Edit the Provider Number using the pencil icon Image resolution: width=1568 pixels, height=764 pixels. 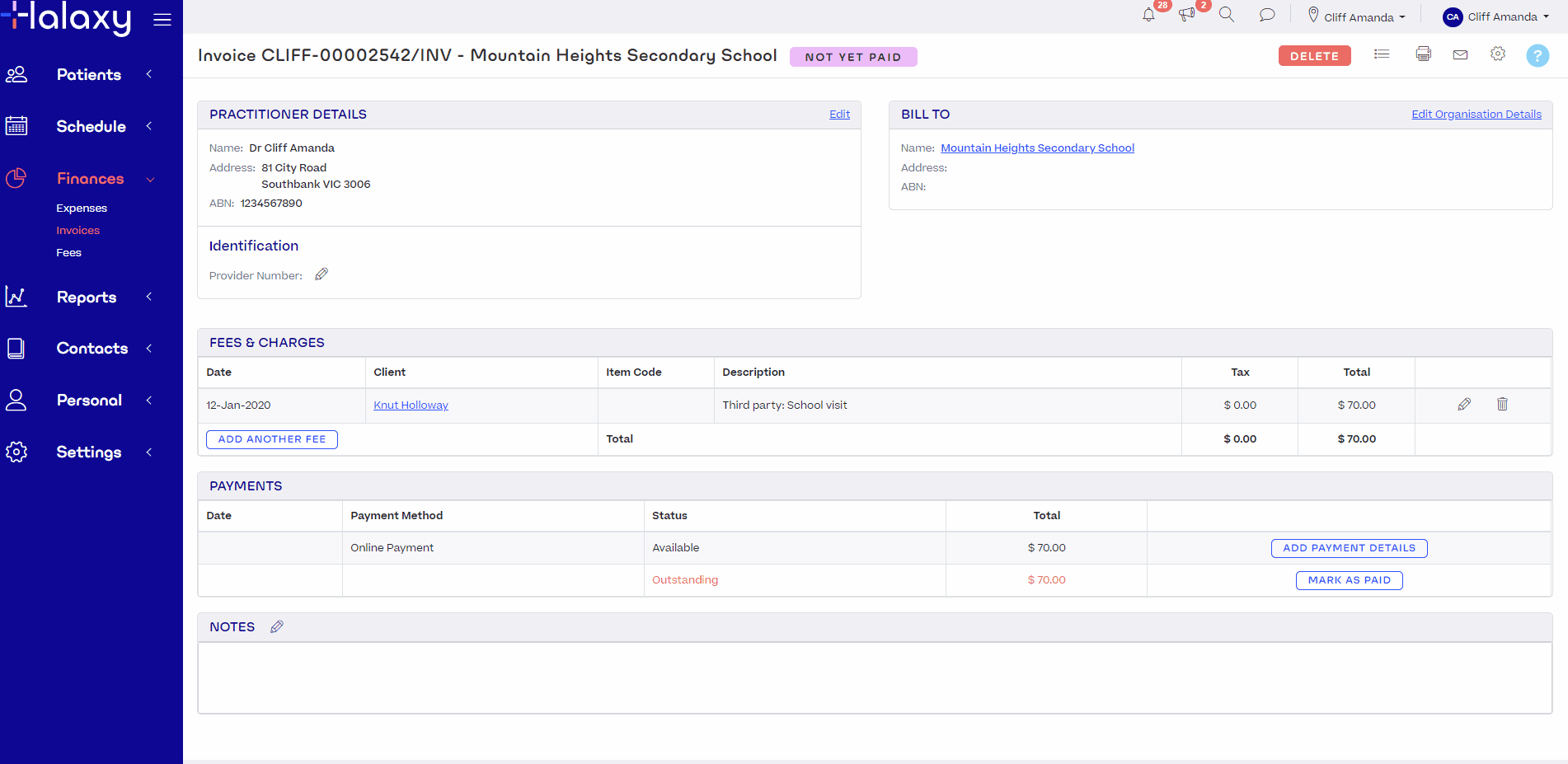click(x=322, y=274)
